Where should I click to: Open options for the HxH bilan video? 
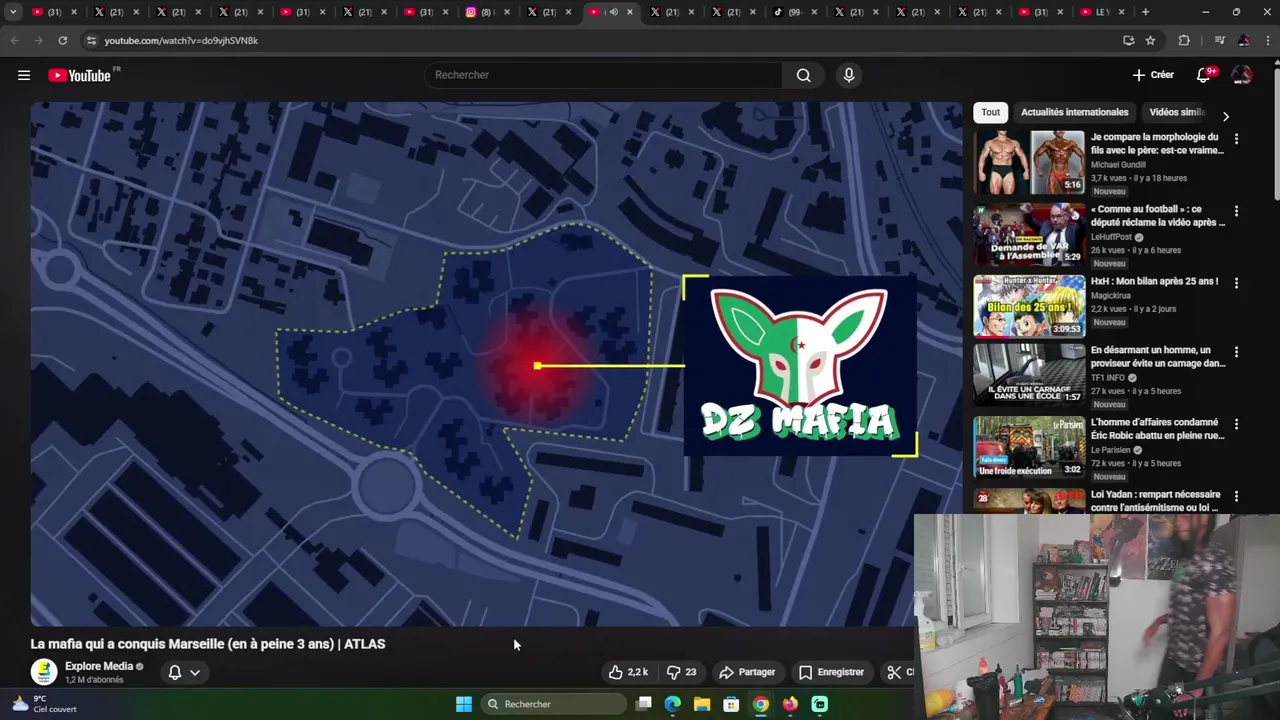tap(1236, 283)
